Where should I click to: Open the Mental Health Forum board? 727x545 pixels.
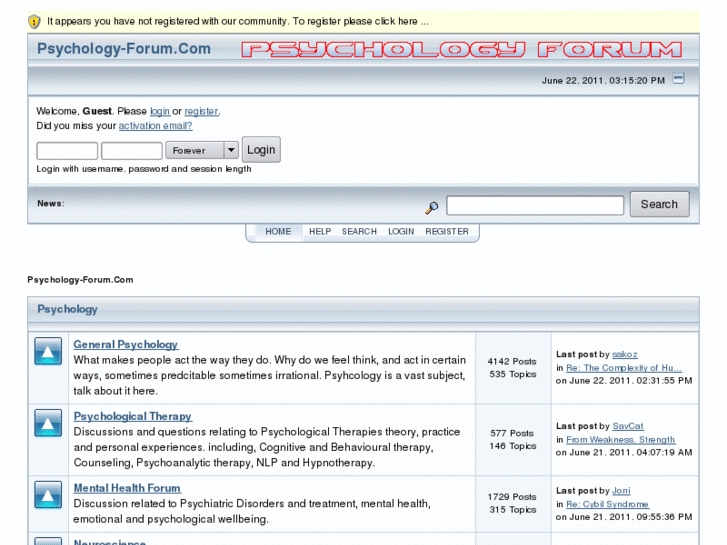tap(127, 488)
